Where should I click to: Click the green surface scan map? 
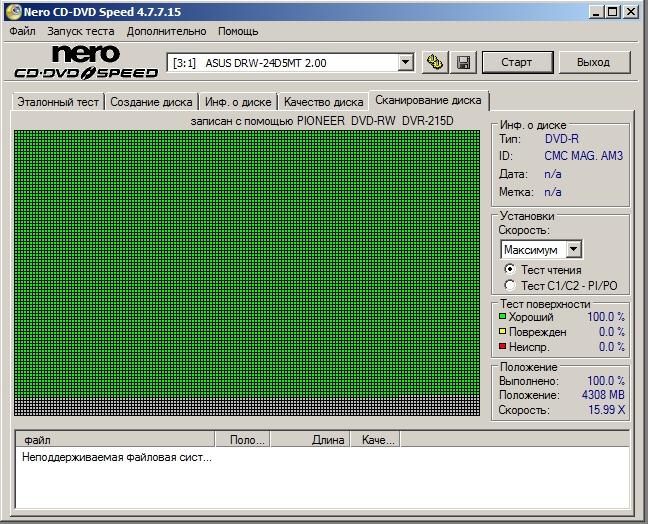pyautogui.click(x=247, y=273)
